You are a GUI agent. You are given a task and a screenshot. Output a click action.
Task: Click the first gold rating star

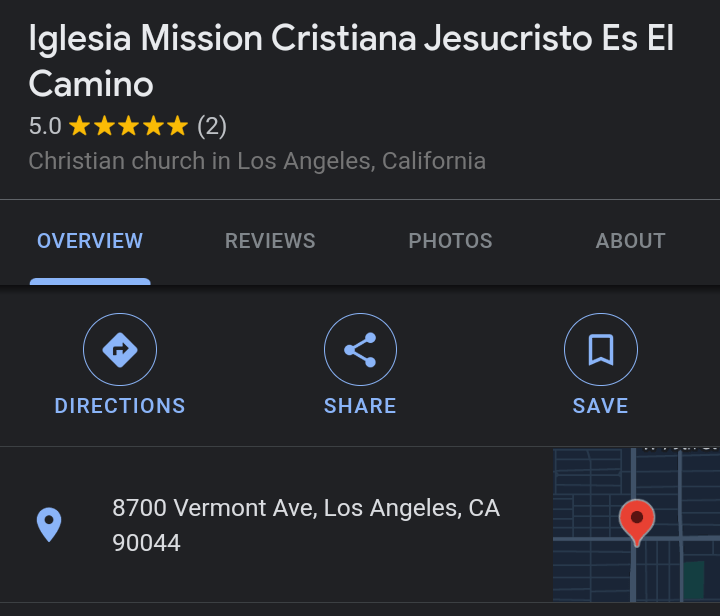click(79, 127)
